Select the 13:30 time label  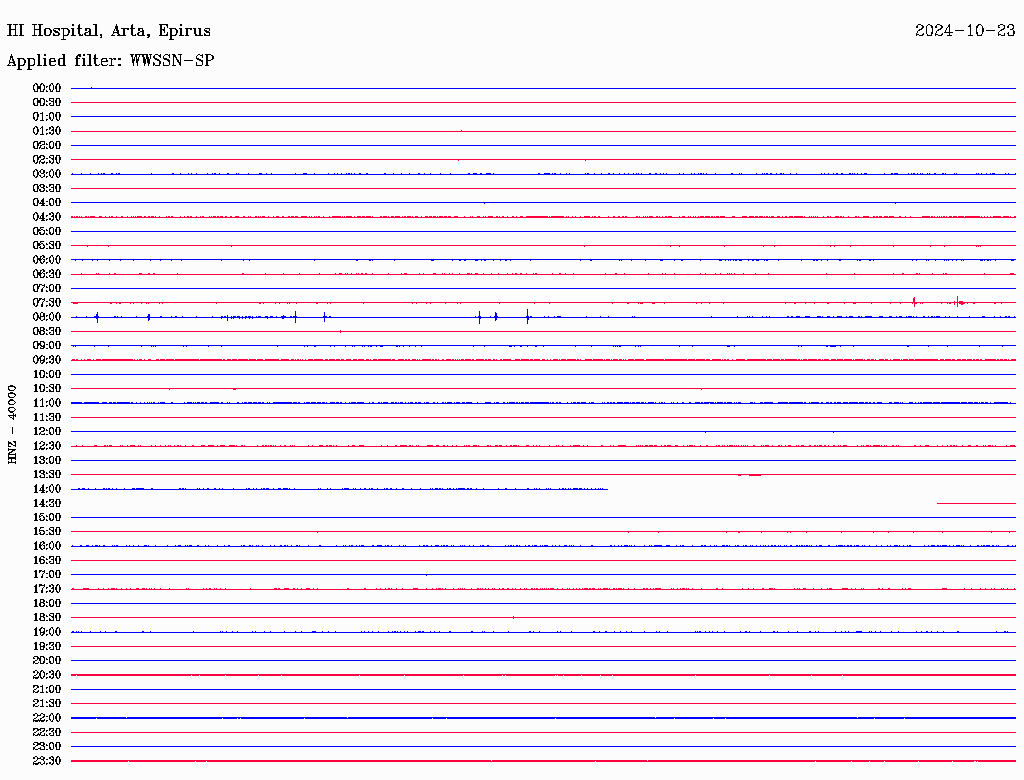[x=47, y=475]
